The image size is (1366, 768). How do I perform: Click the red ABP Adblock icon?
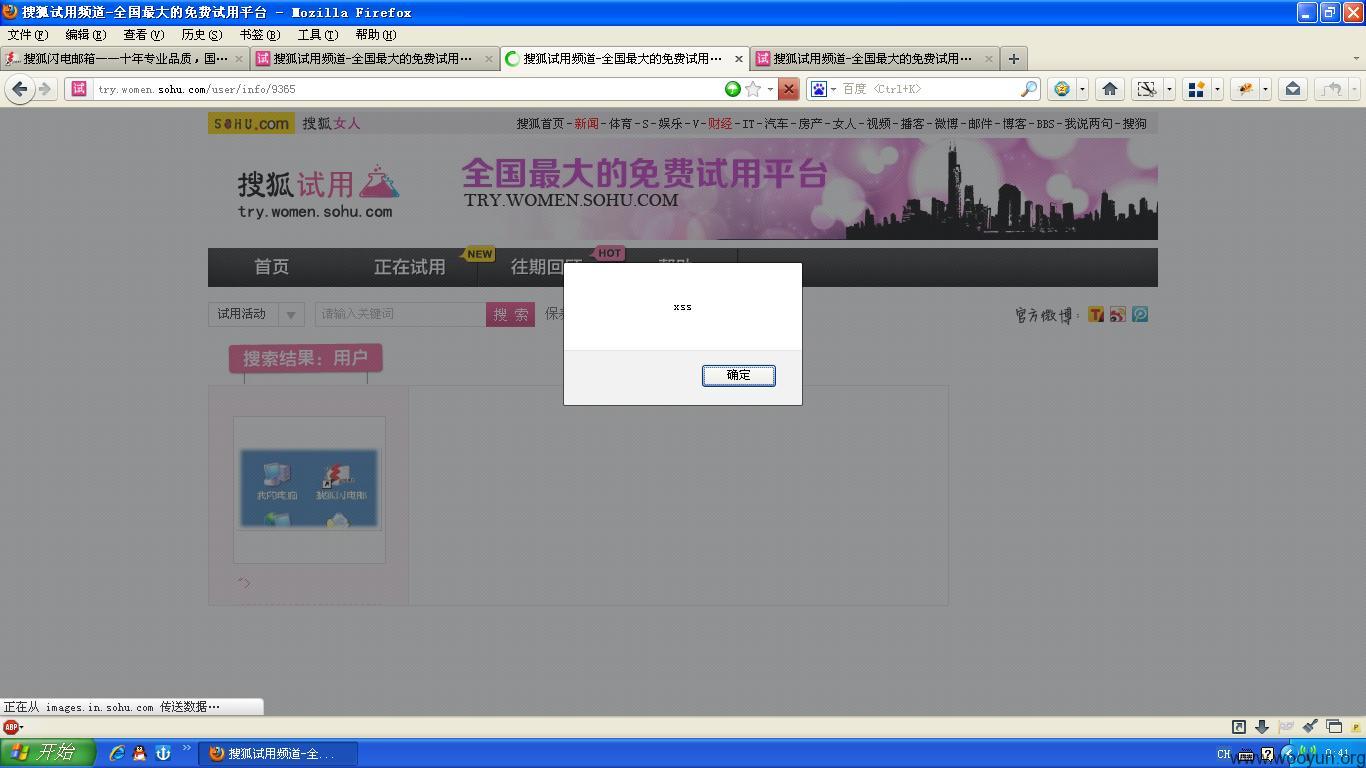pyautogui.click(x=10, y=727)
